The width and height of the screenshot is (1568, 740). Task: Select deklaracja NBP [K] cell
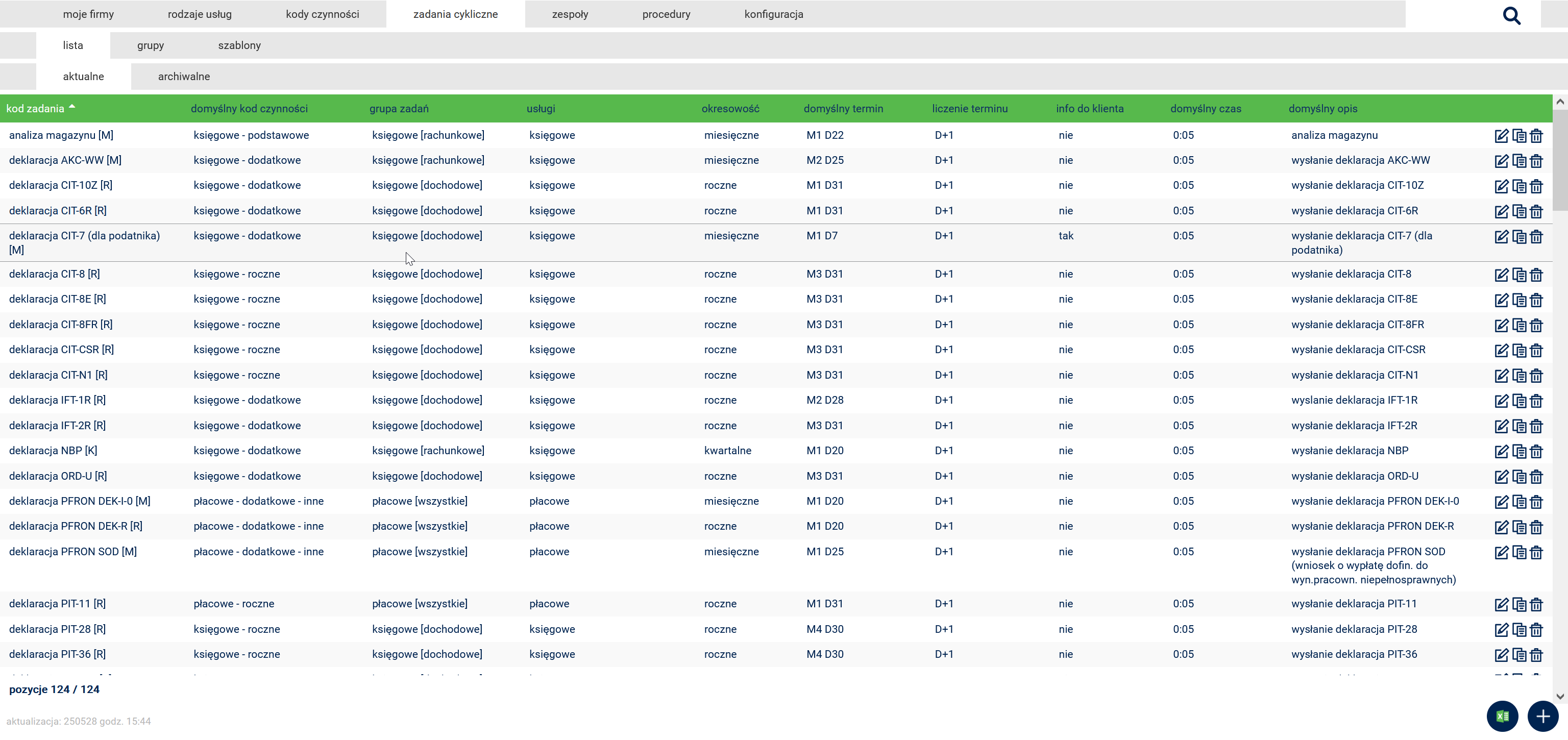pyautogui.click(x=53, y=450)
